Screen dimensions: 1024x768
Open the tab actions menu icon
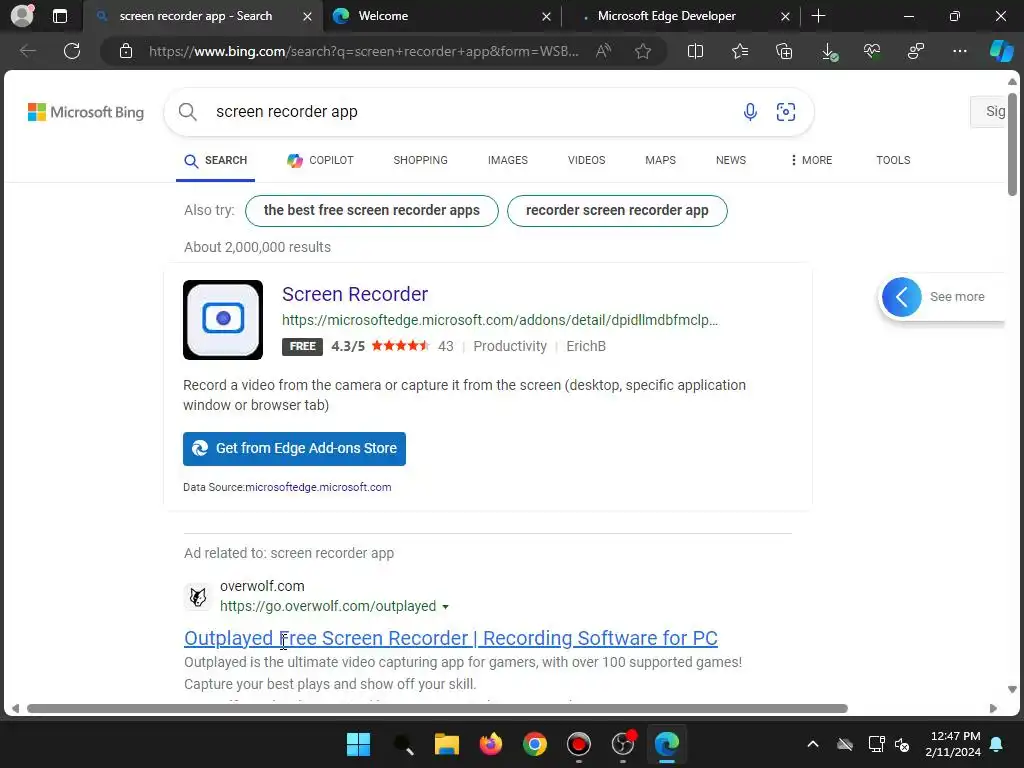60,16
